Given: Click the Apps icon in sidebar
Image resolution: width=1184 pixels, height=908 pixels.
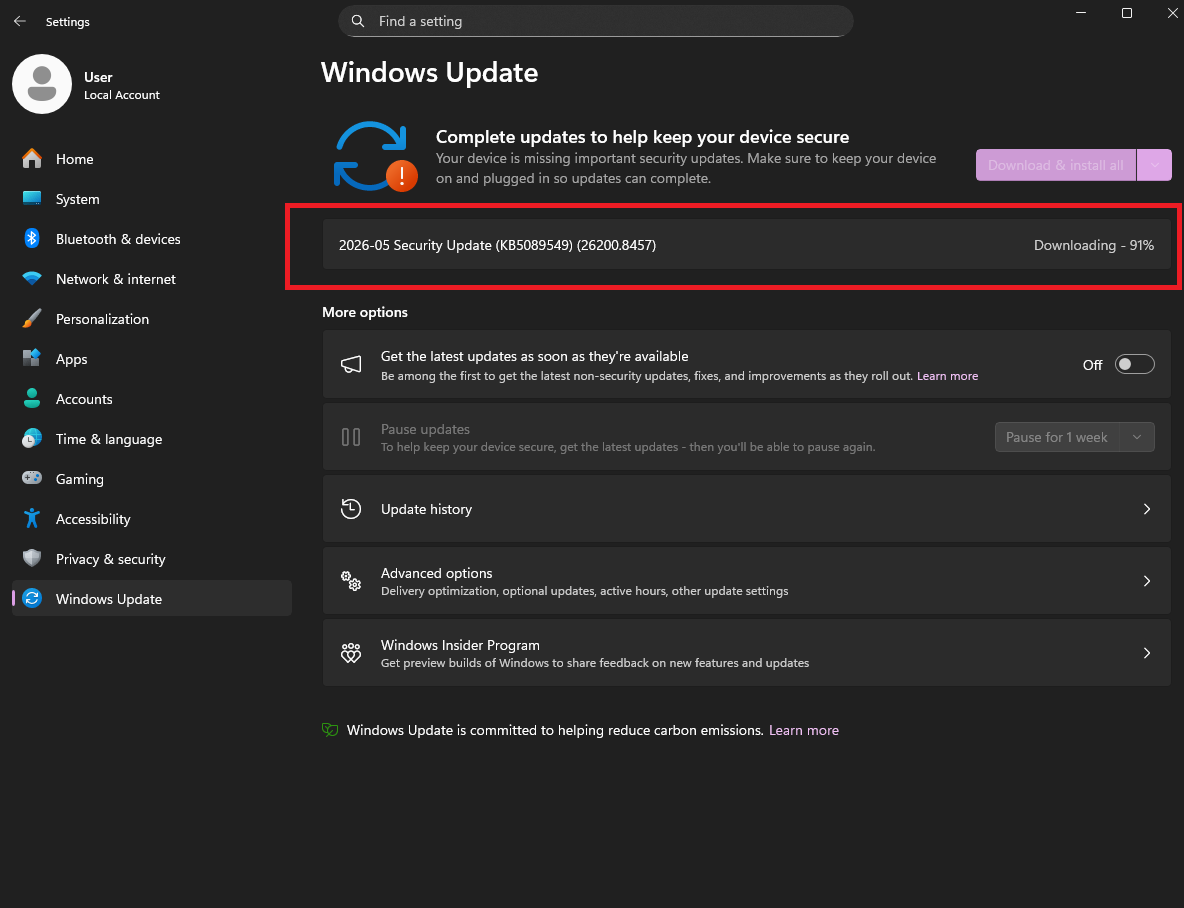Looking at the screenshot, I should click(32, 358).
